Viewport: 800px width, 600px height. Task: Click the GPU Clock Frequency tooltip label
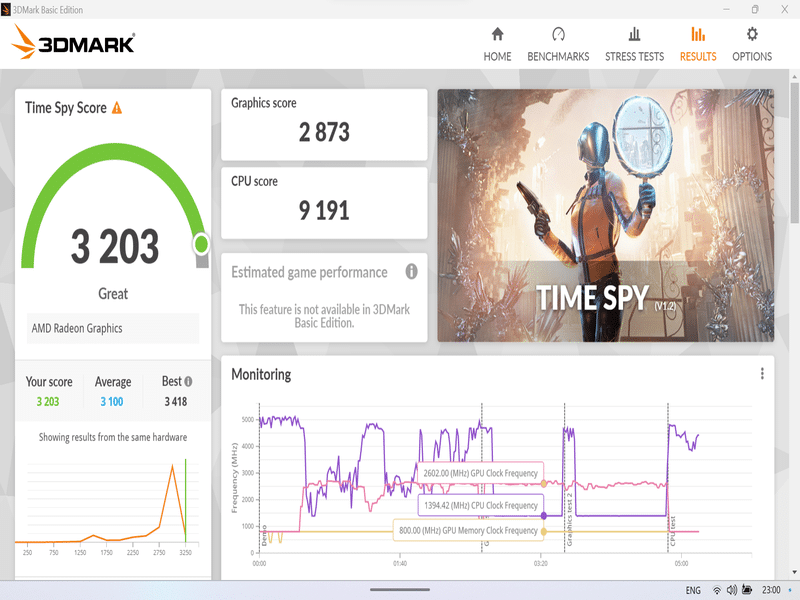480,474
